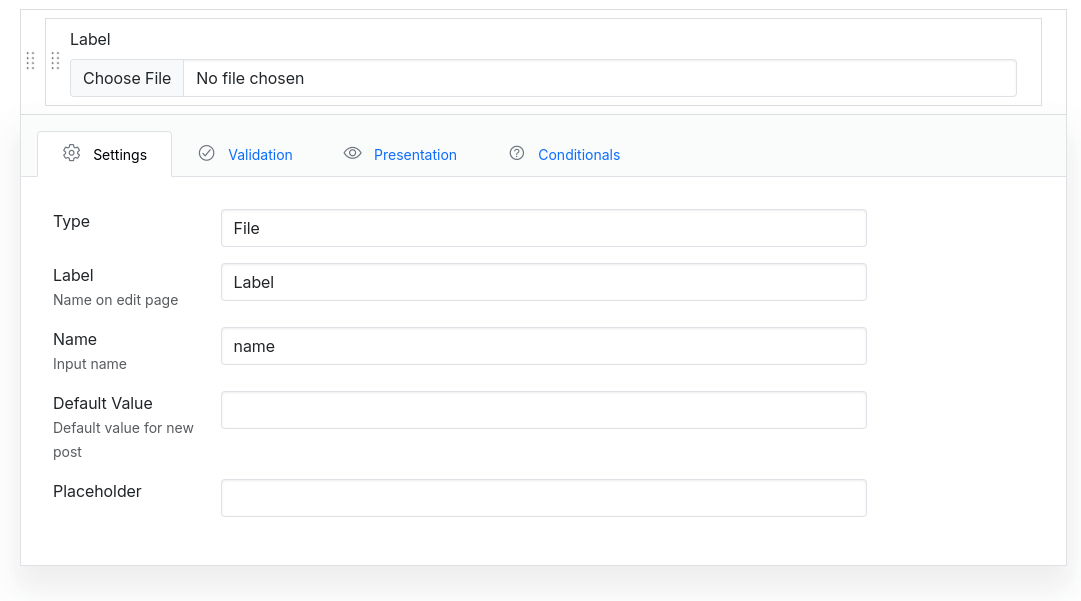Click the gear icon on the Settings tab
This screenshot has width=1081, height=601.
point(71,154)
